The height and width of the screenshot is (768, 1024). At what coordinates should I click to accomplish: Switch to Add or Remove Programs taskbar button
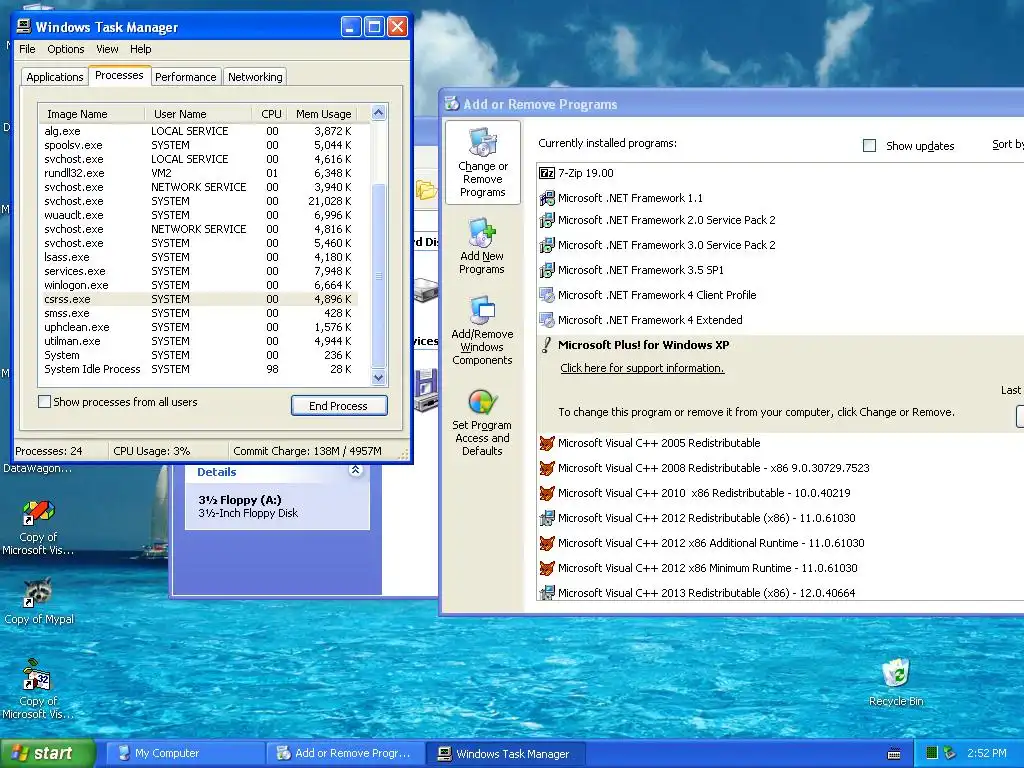click(345, 753)
